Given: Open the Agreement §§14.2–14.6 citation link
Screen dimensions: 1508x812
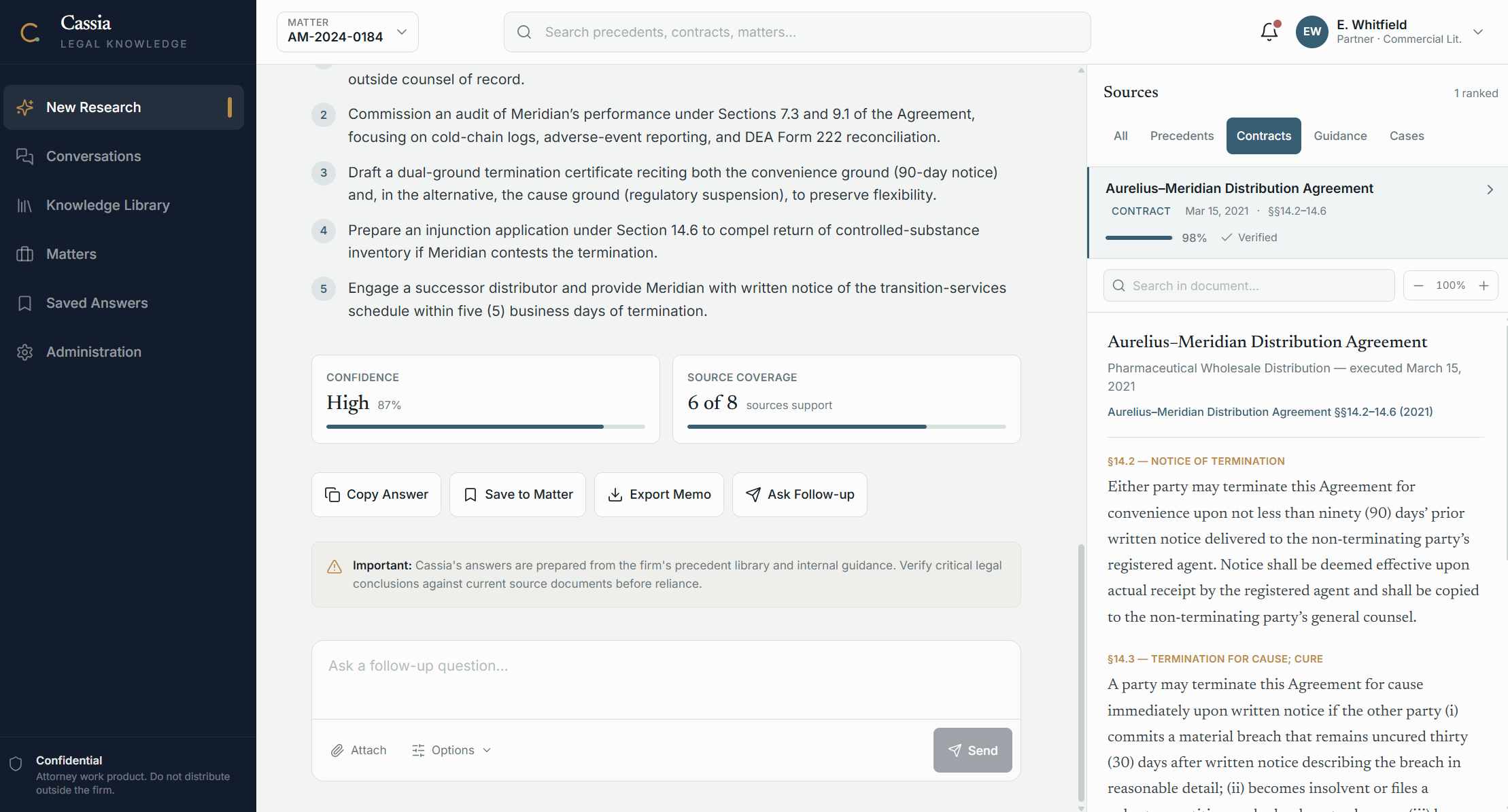Looking at the screenshot, I should (x=1269, y=412).
